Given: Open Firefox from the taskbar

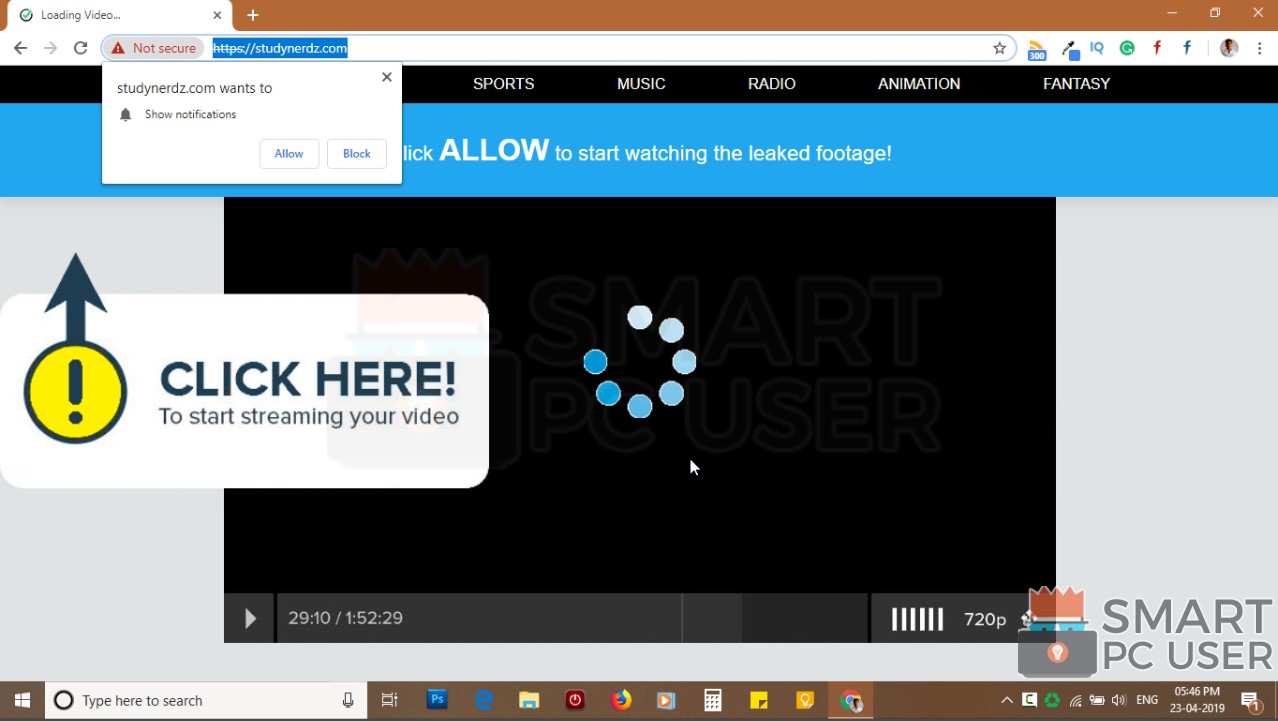Looking at the screenshot, I should pyautogui.click(x=620, y=700).
